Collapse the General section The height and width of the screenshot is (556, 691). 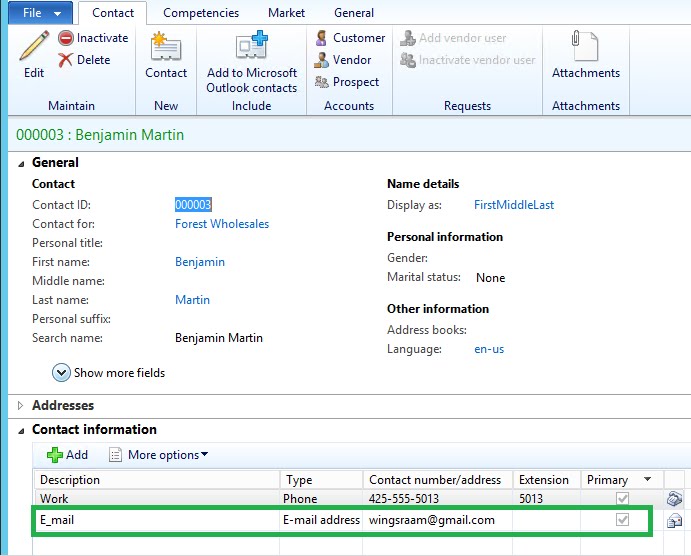[21, 164]
